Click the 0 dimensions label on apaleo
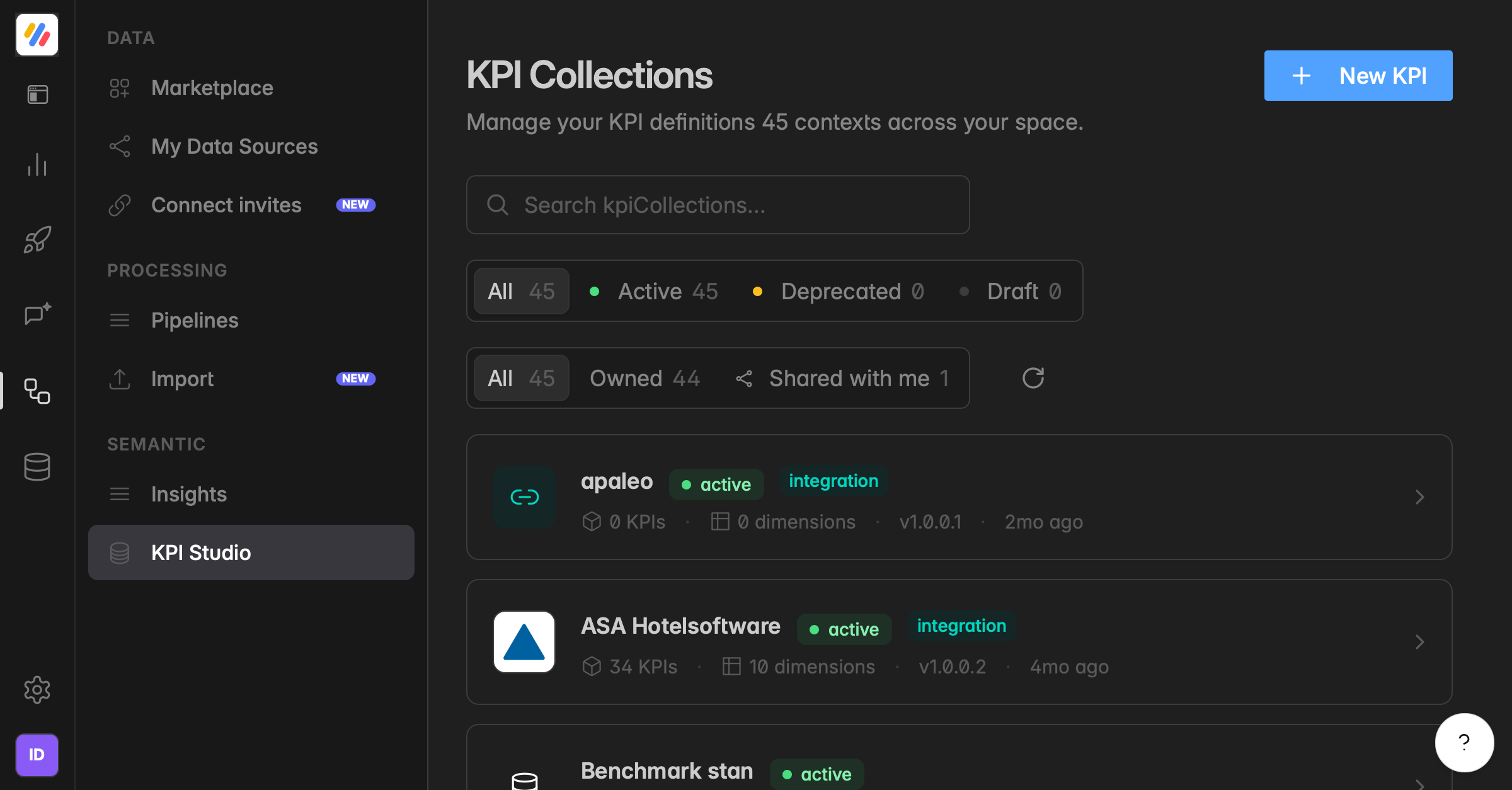Viewport: 1512px width, 790px height. click(x=783, y=522)
